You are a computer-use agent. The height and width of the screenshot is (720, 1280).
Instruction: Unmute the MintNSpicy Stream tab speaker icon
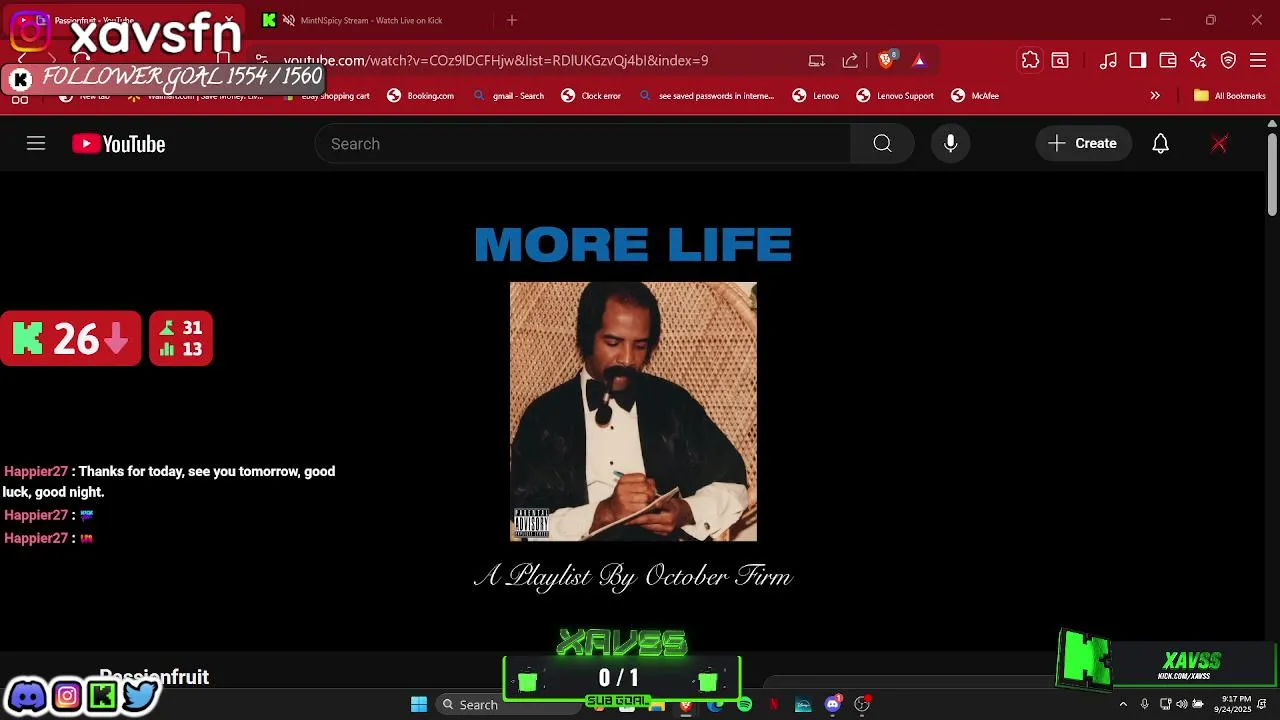click(x=288, y=20)
